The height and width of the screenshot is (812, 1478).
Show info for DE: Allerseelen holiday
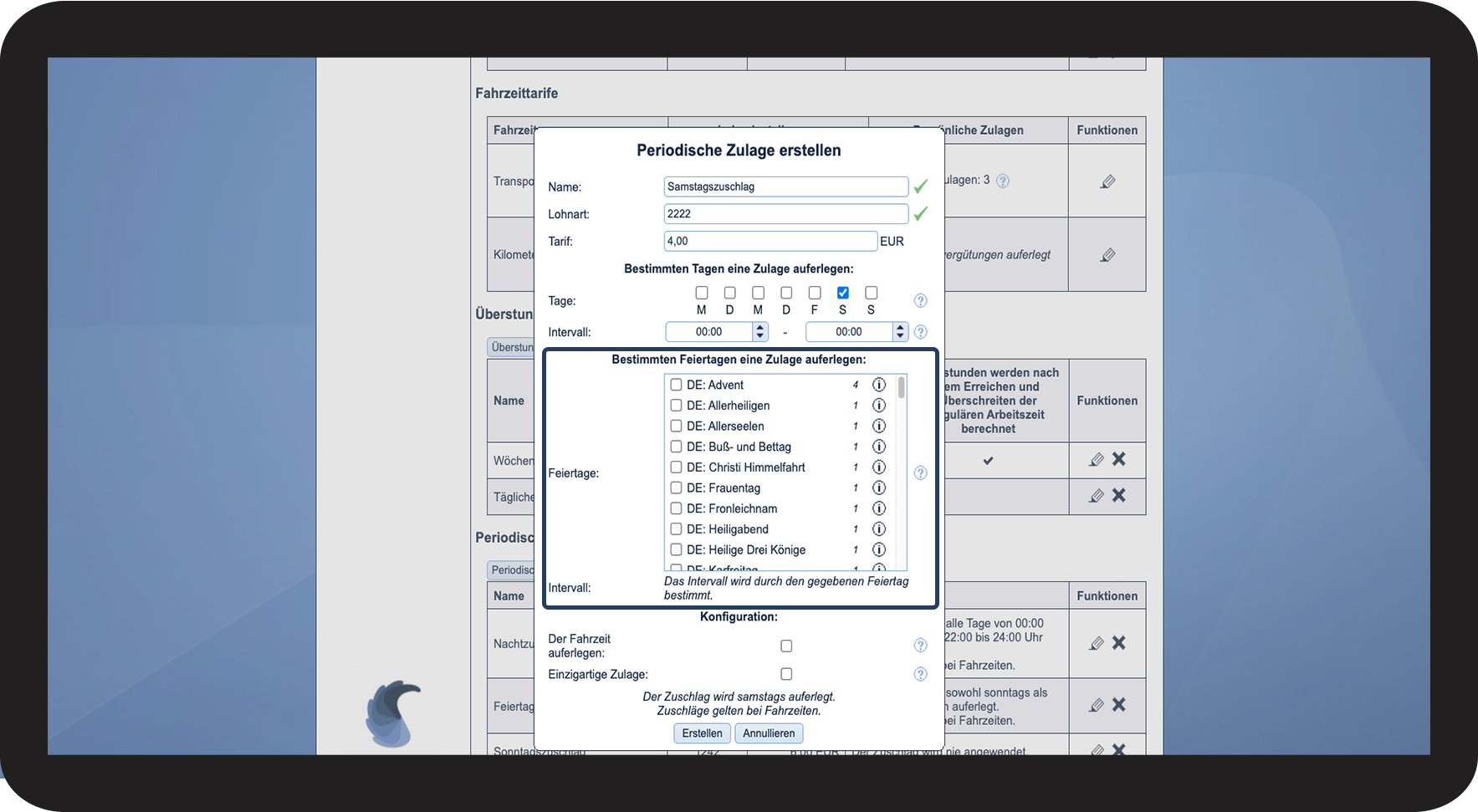[x=879, y=426]
